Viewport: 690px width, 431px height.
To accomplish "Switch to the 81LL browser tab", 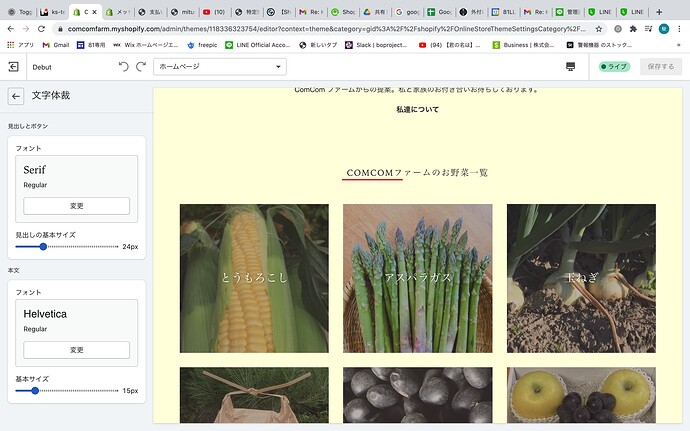I will pyautogui.click(x=504, y=12).
